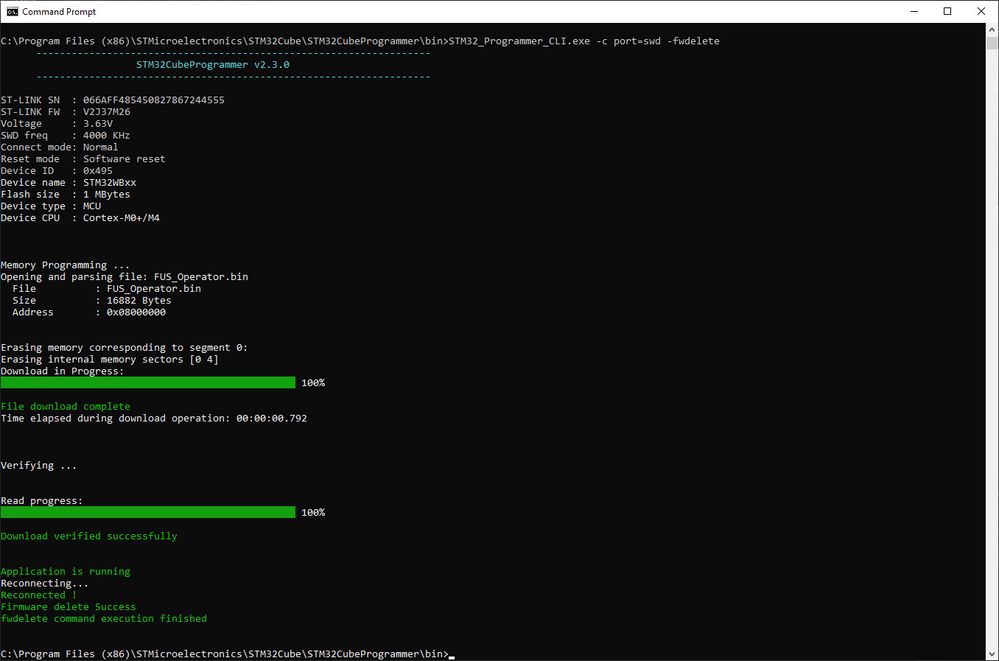Click the vertical scrollbar thumb

pyautogui.click(x=992, y=43)
